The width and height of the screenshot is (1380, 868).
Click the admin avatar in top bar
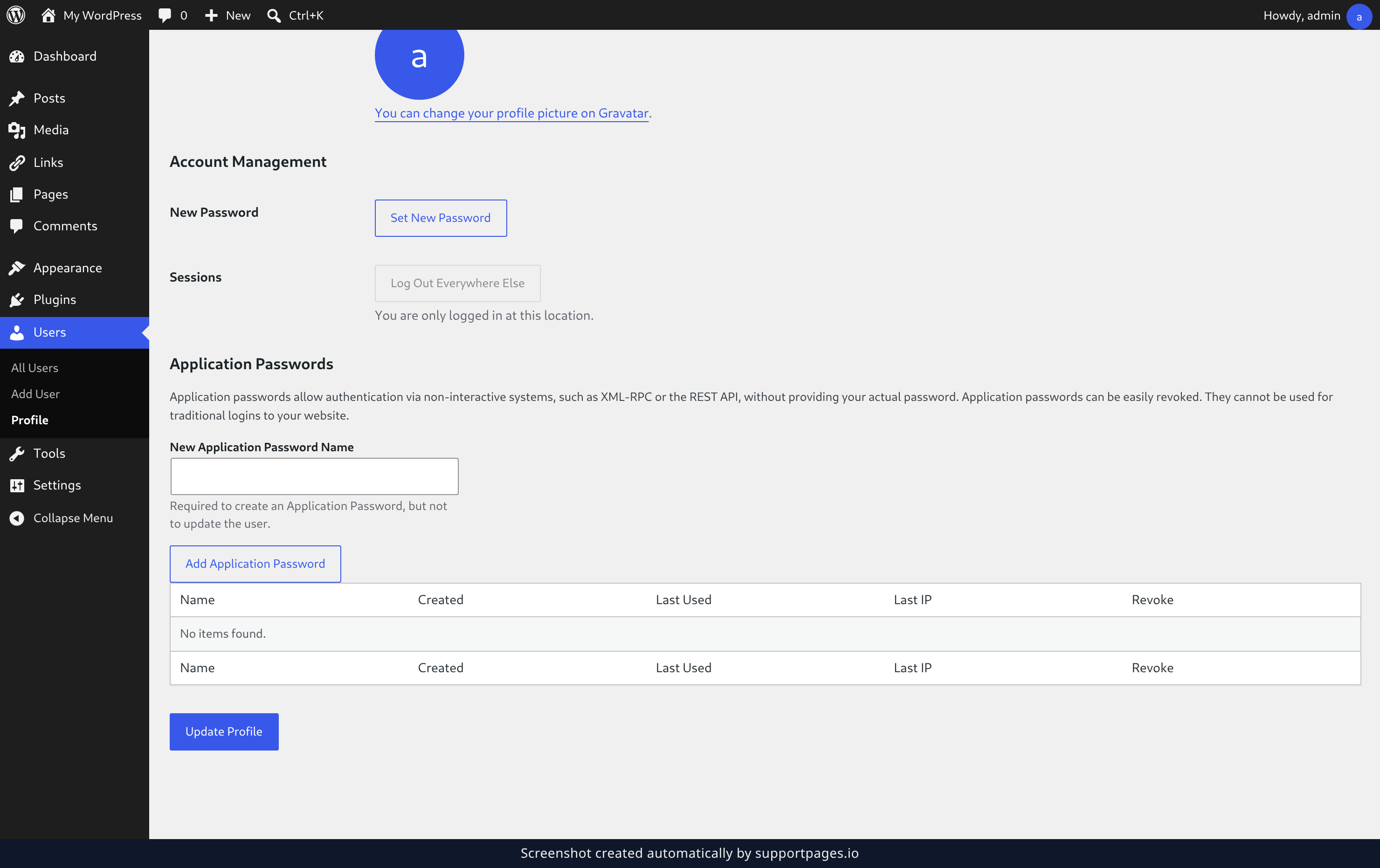coord(1359,16)
